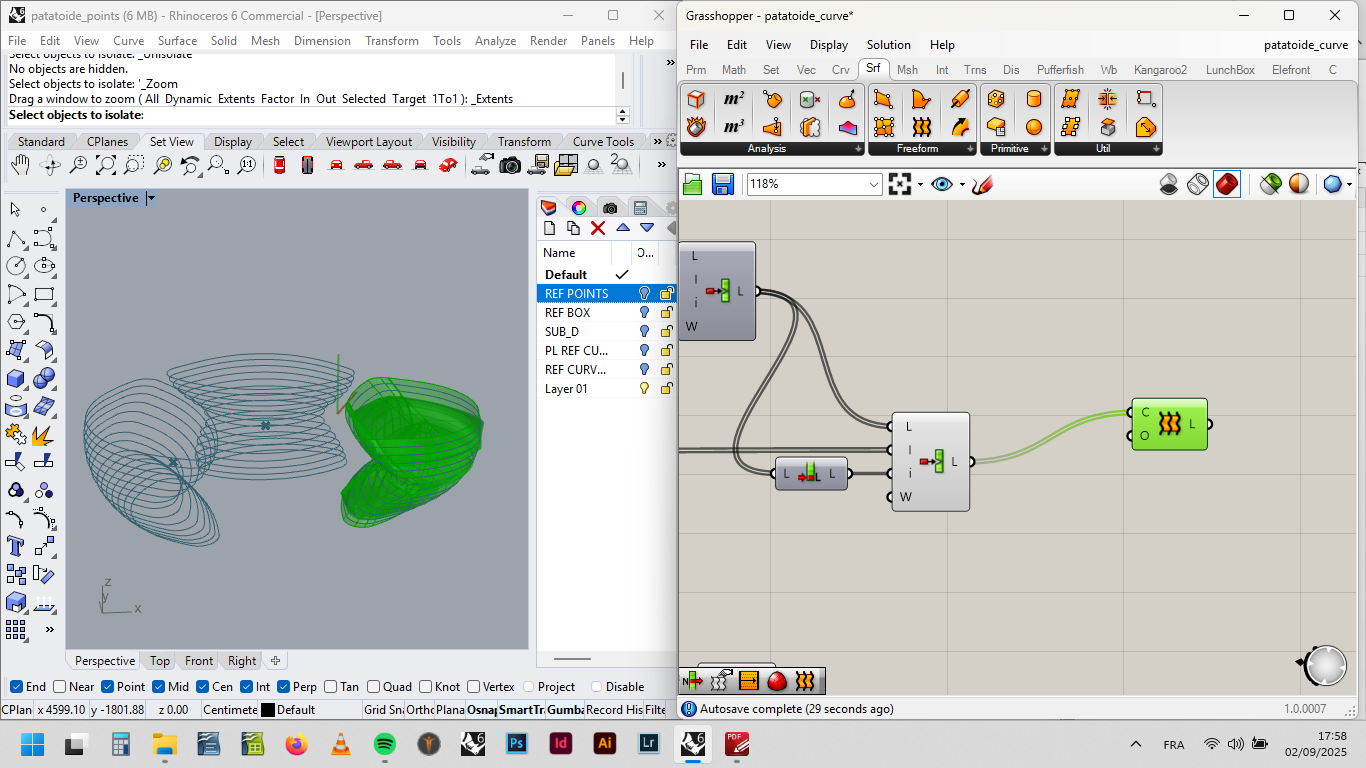The width and height of the screenshot is (1366, 768).
Task: Click the Pan view hand icon
Action: click(x=20, y=165)
